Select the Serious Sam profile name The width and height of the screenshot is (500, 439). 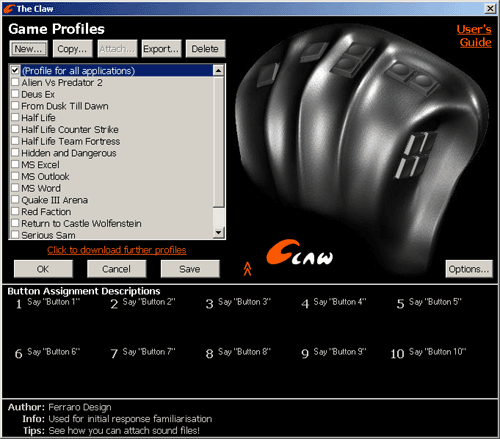click(48, 235)
